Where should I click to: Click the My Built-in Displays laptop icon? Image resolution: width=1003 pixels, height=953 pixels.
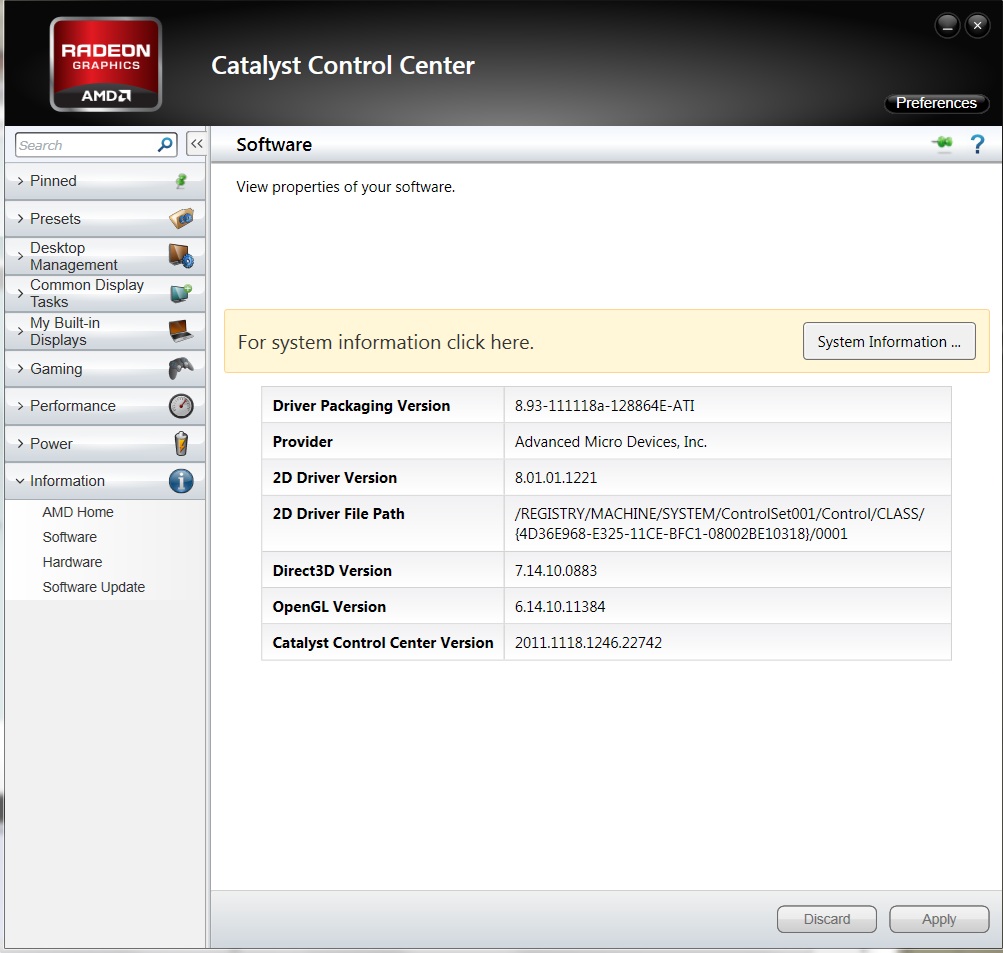pyautogui.click(x=181, y=331)
